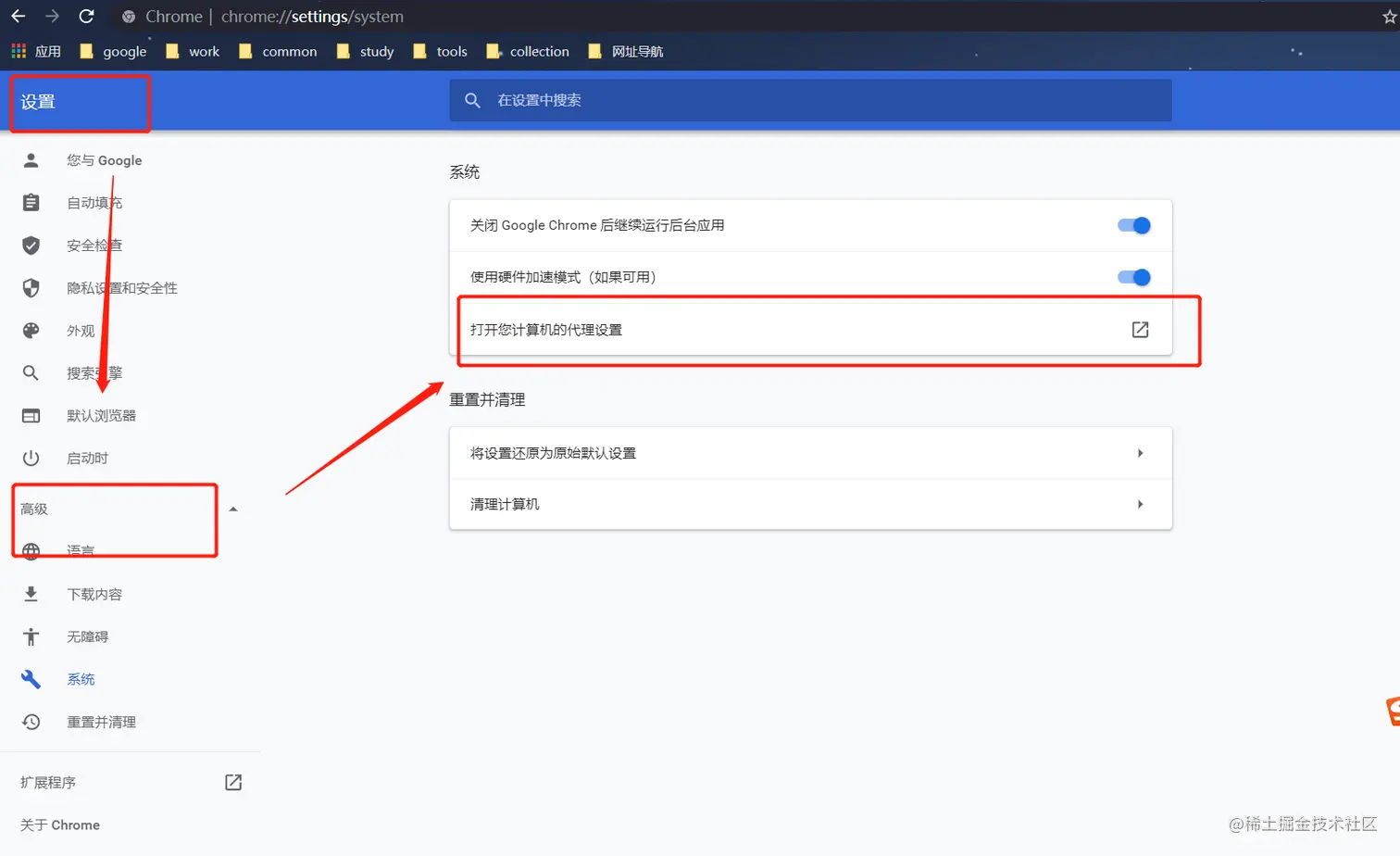Open 安全检查 via its shield icon
Screen dimensions: 1400x856
pyautogui.click(x=31, y=245)
